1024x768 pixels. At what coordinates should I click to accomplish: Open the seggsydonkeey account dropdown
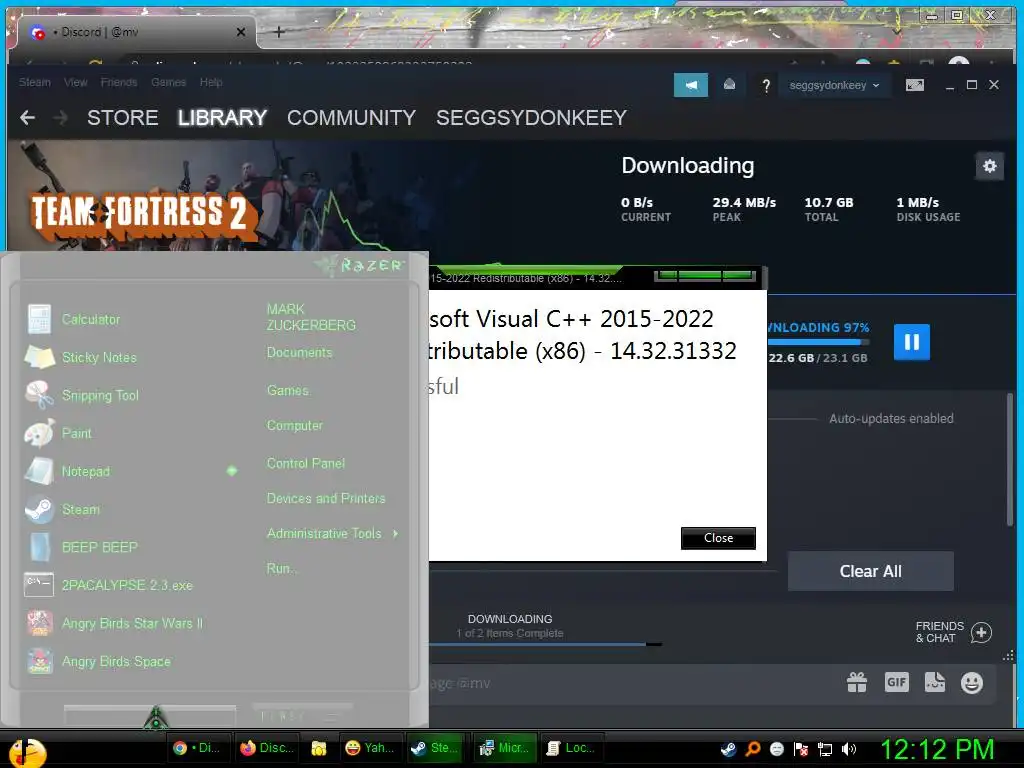point(834,86)
